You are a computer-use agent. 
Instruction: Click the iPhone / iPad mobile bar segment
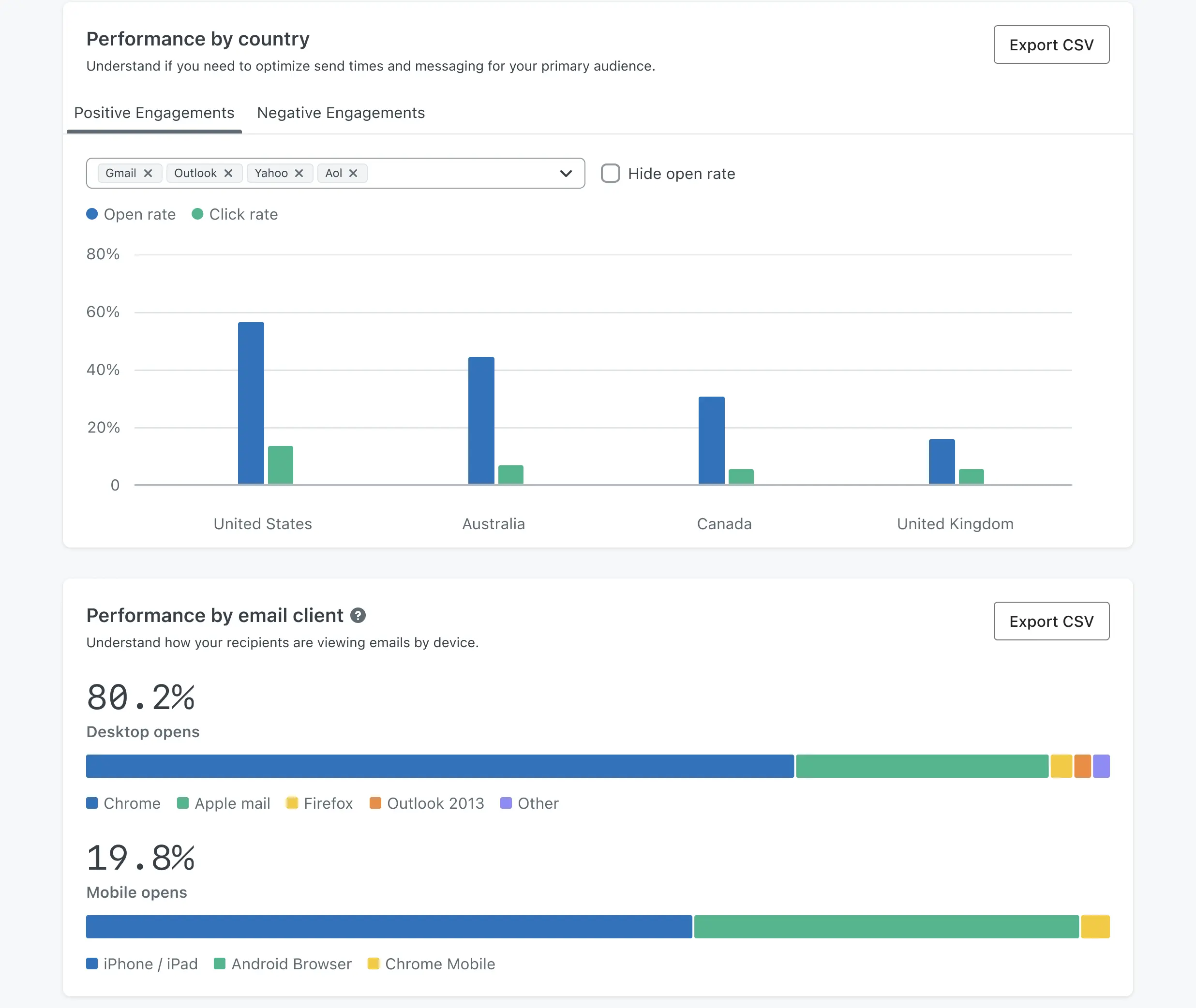(x=389, y=926)
